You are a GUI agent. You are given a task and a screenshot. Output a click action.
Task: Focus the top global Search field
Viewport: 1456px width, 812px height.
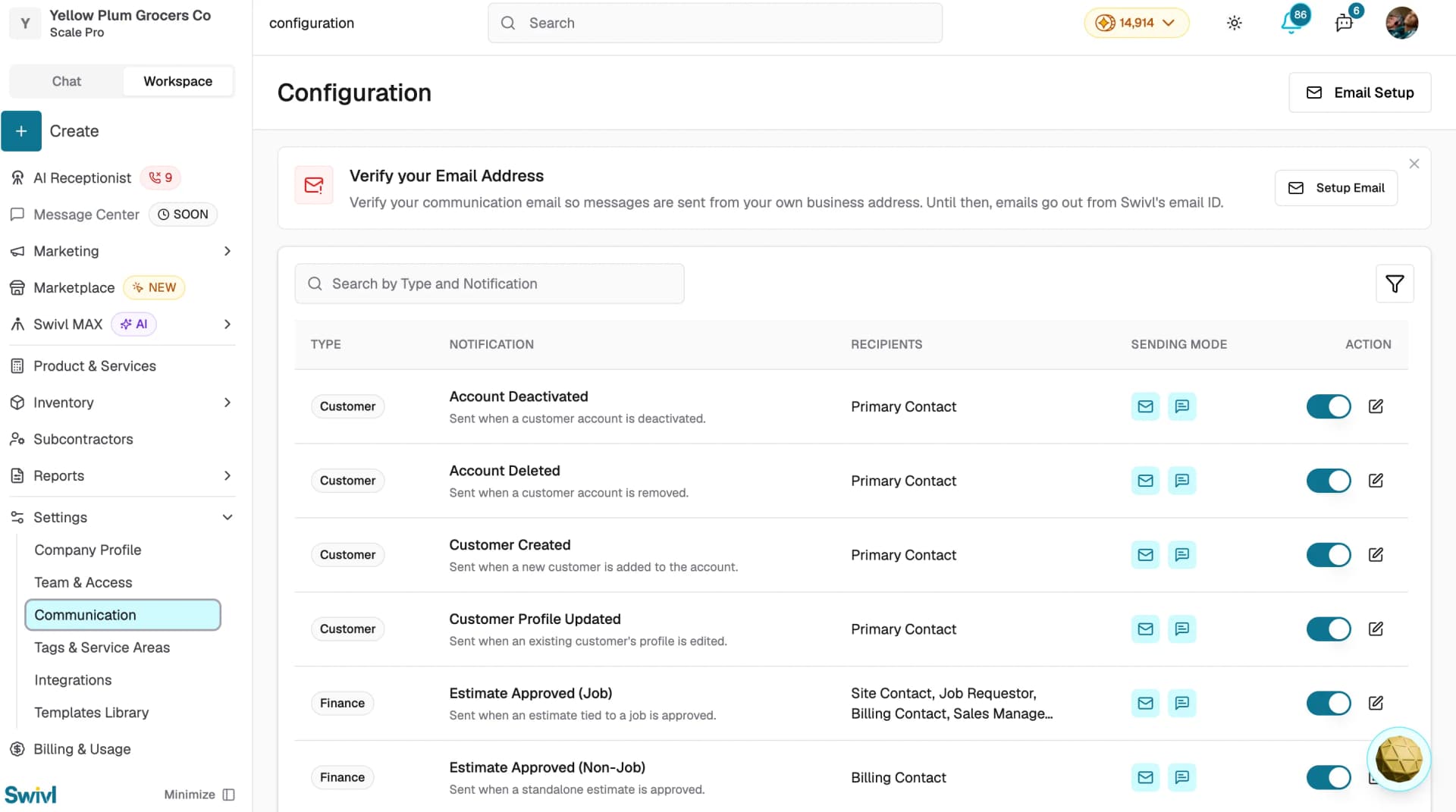715,23
